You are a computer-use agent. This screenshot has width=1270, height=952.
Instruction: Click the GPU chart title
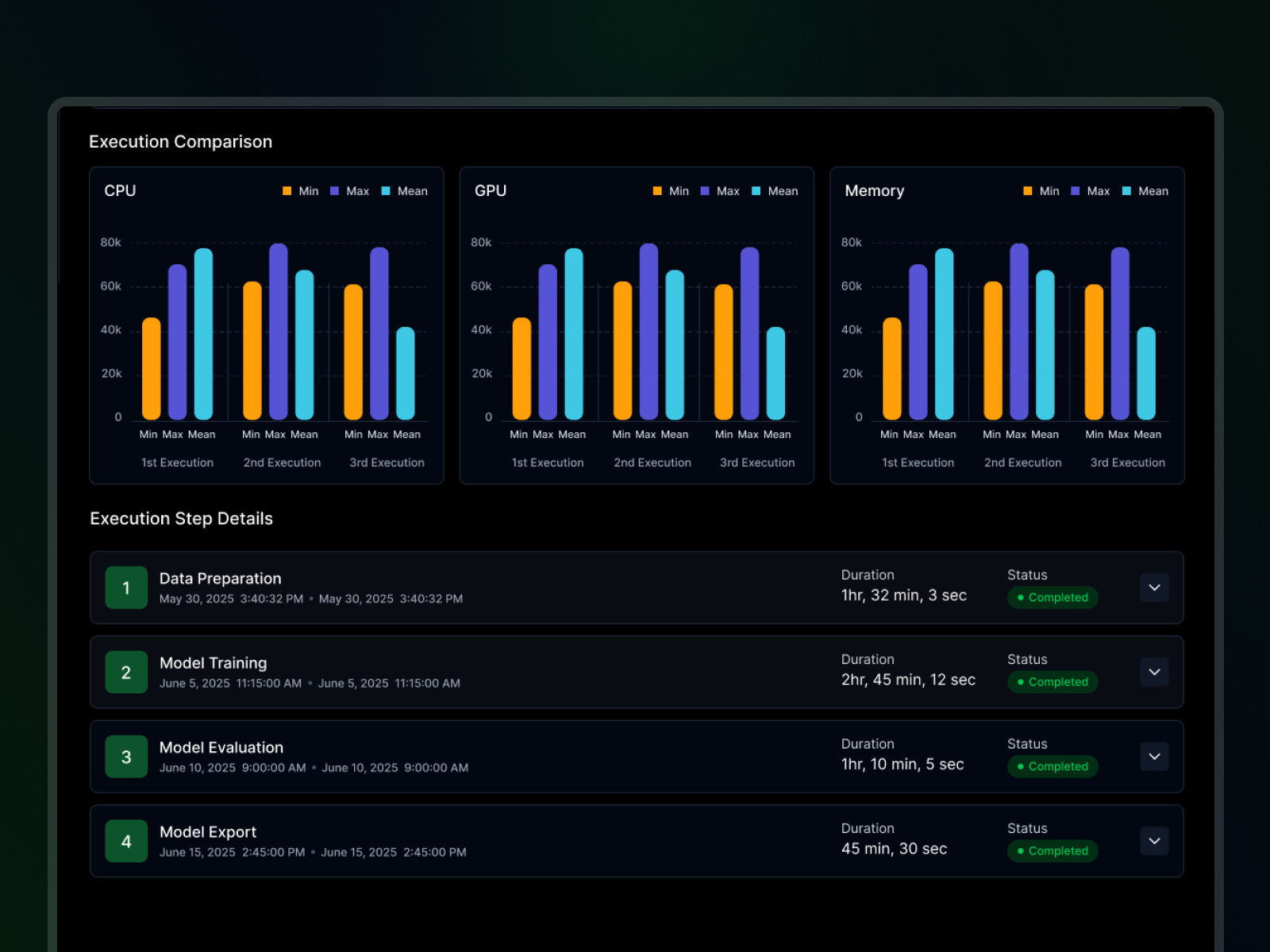(490, 191)
